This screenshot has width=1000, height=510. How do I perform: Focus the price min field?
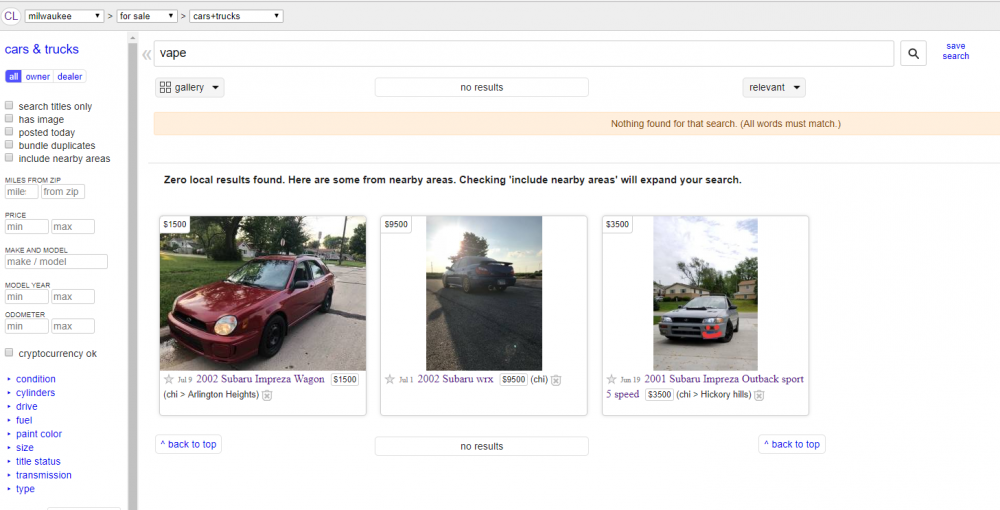pyautogui.click(x=27, y=226)
